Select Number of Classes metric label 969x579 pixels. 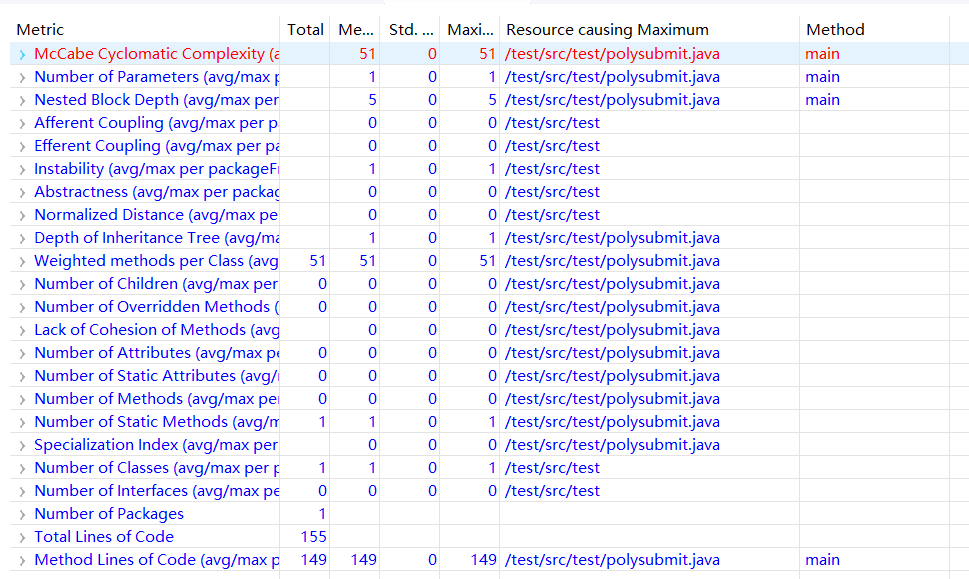click(x=156, y=468)
